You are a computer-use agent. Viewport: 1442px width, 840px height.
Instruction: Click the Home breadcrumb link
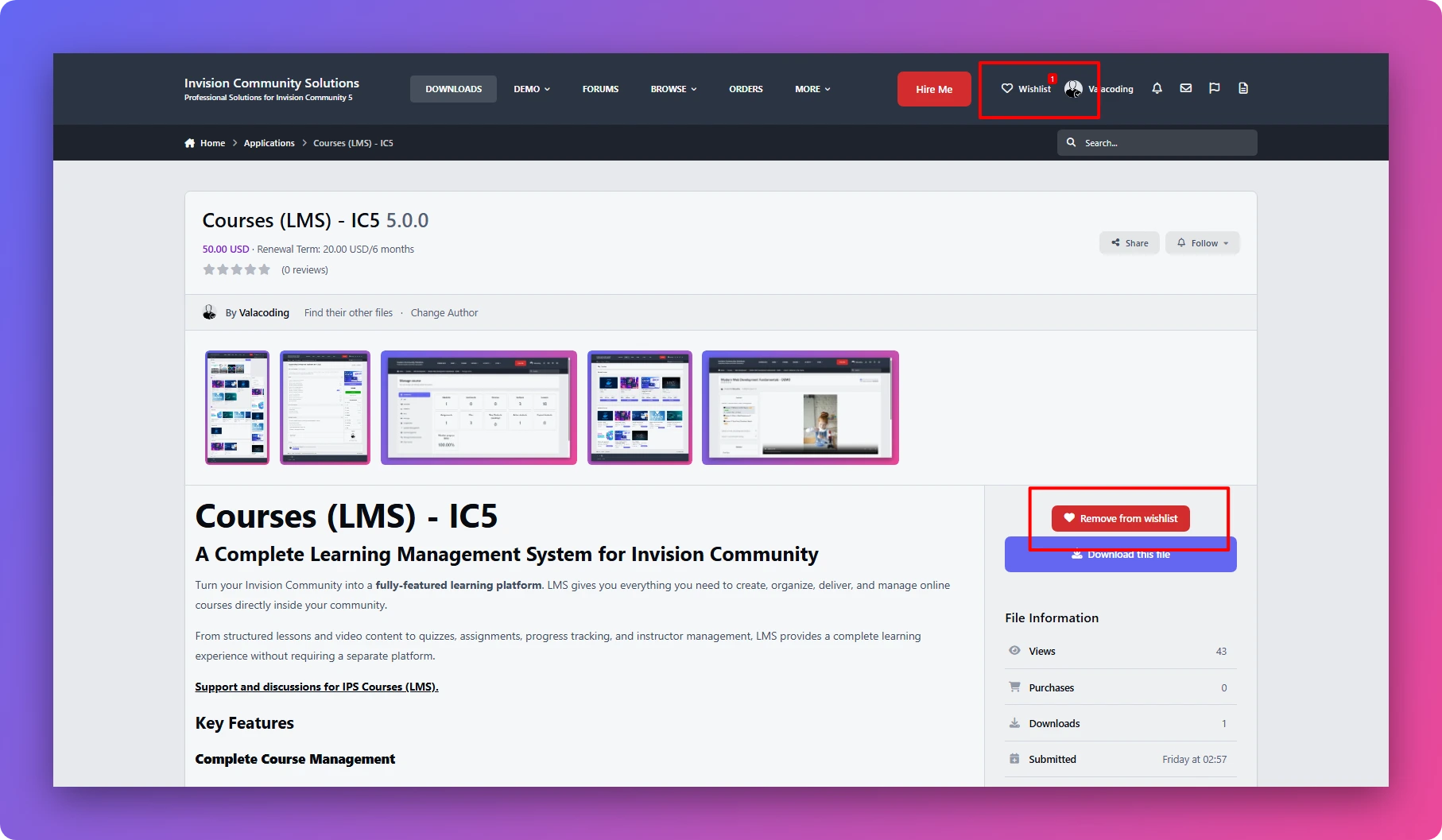tap(212, 143)
